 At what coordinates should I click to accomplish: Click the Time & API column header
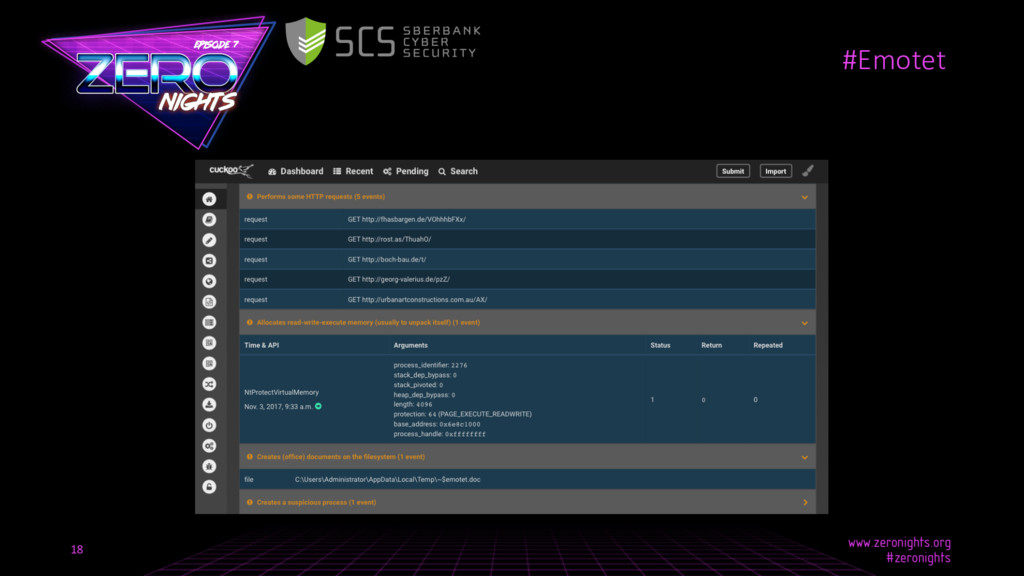click(x=261, y=345)
